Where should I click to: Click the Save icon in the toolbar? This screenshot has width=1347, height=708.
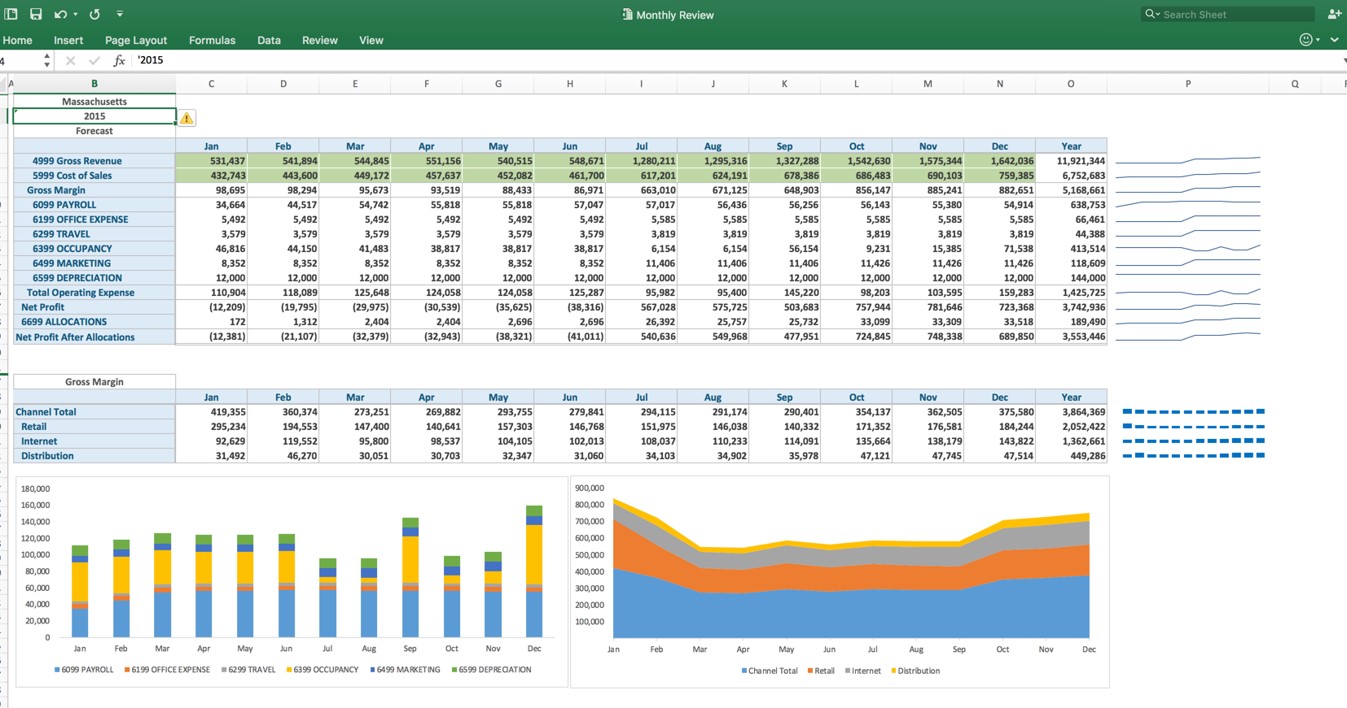click(x=35, y=14)
